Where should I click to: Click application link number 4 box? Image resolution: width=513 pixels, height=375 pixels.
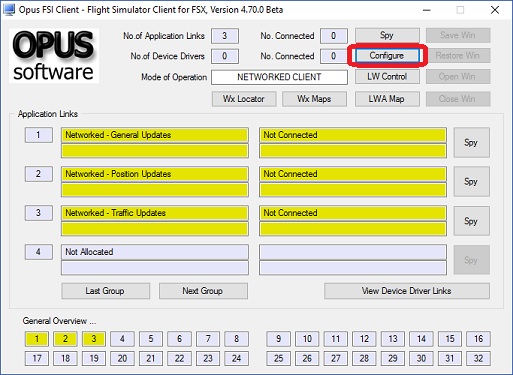click(x=39, y=252)
